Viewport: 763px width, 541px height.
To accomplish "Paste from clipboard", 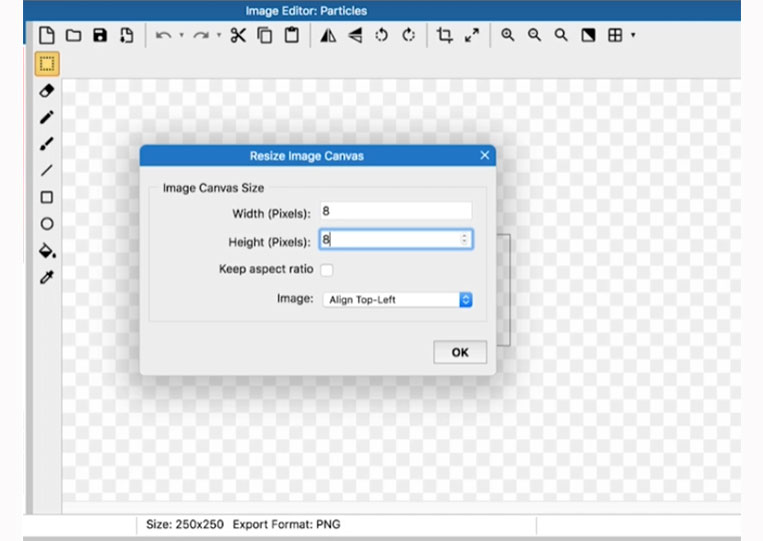I will click(291, 35).
